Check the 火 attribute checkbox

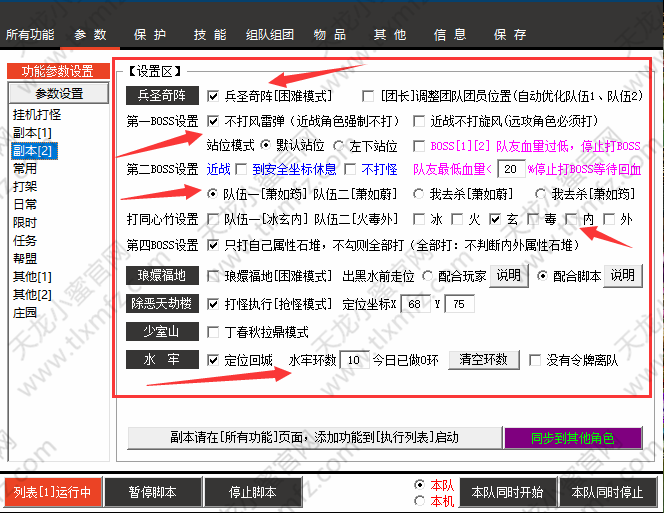coord(456,219)
